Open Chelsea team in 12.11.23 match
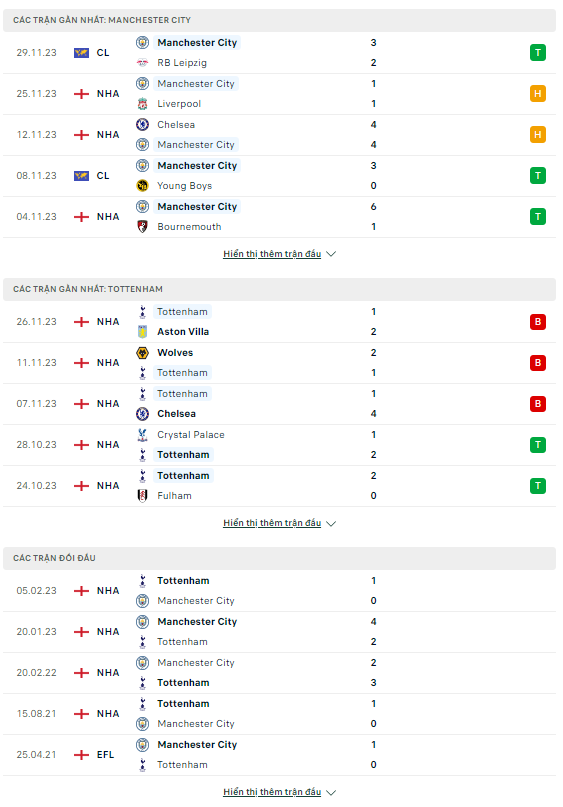This screenshot has width=563, height=807. pyautogui.click(x=176, y=125)
